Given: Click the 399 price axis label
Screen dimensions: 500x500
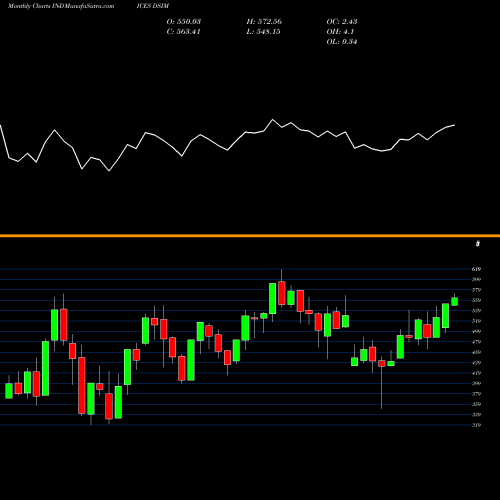Looking at the screenshot, I should 476,383.
